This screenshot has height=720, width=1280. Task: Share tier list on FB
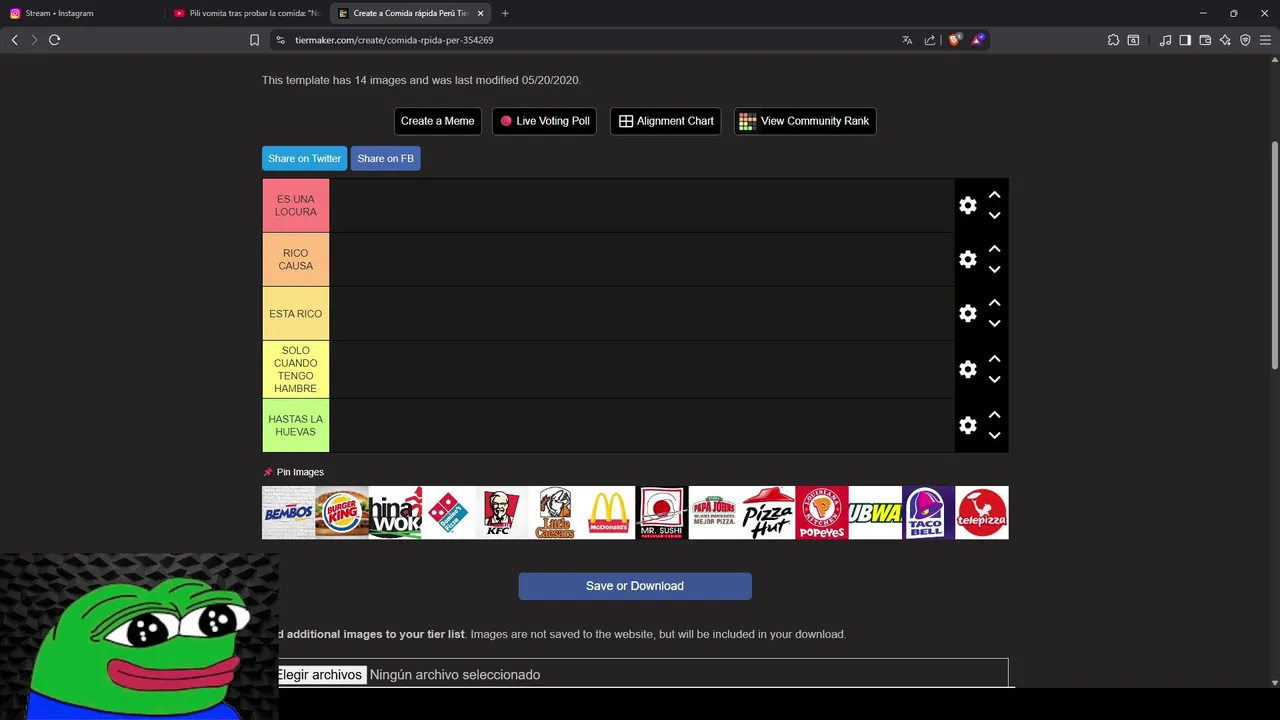(385, 158)
